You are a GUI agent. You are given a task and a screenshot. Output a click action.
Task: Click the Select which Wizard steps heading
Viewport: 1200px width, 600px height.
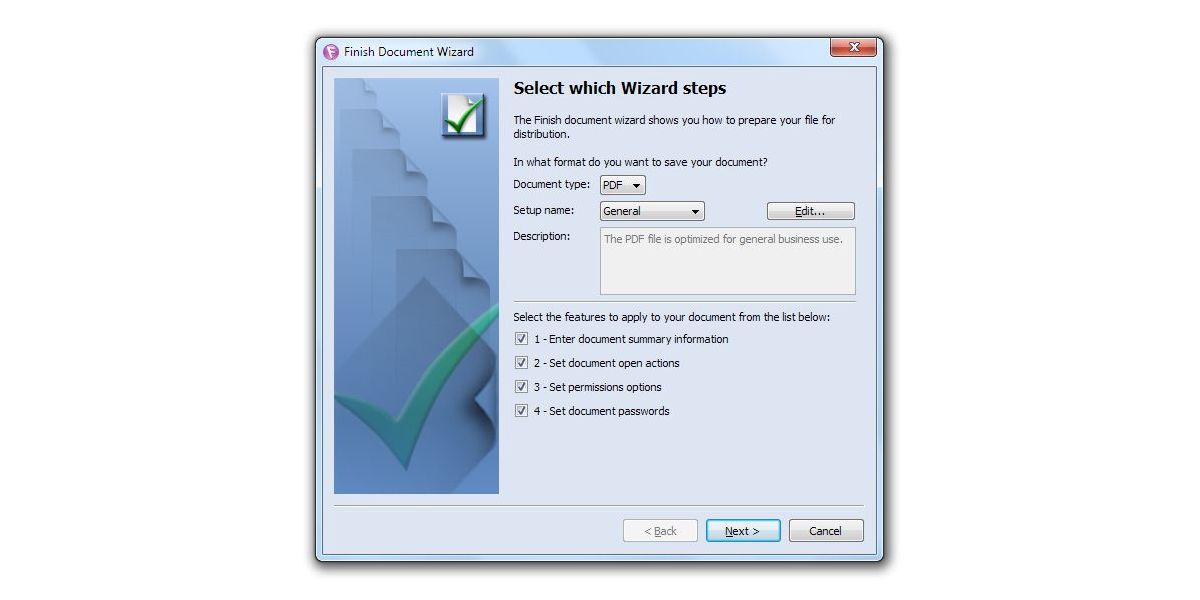tap(620, 88)
